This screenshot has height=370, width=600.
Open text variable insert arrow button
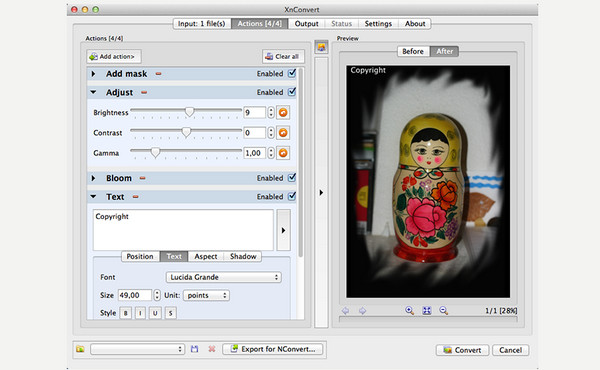(x=284, y=230)
